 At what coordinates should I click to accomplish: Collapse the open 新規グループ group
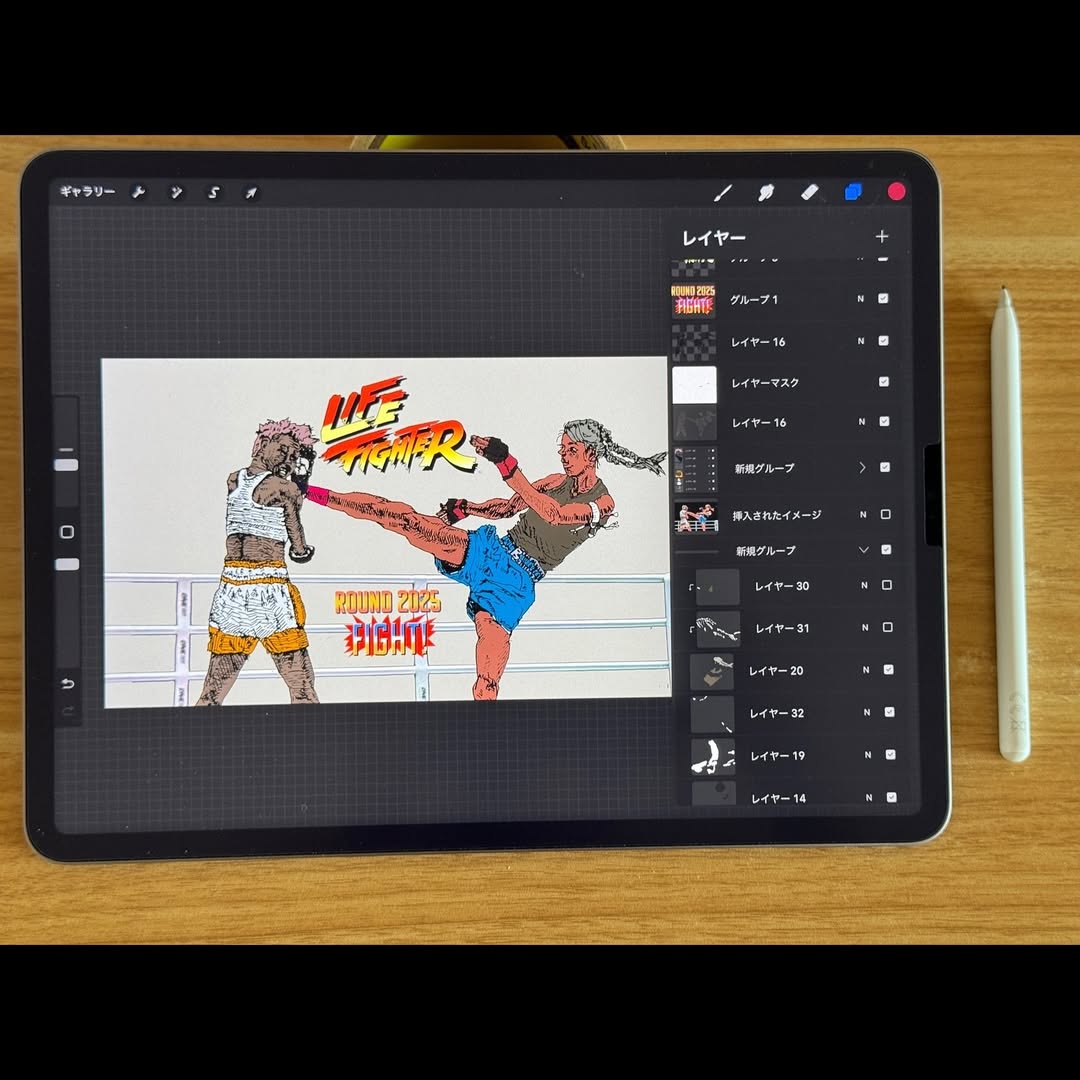tap(863, 550)
